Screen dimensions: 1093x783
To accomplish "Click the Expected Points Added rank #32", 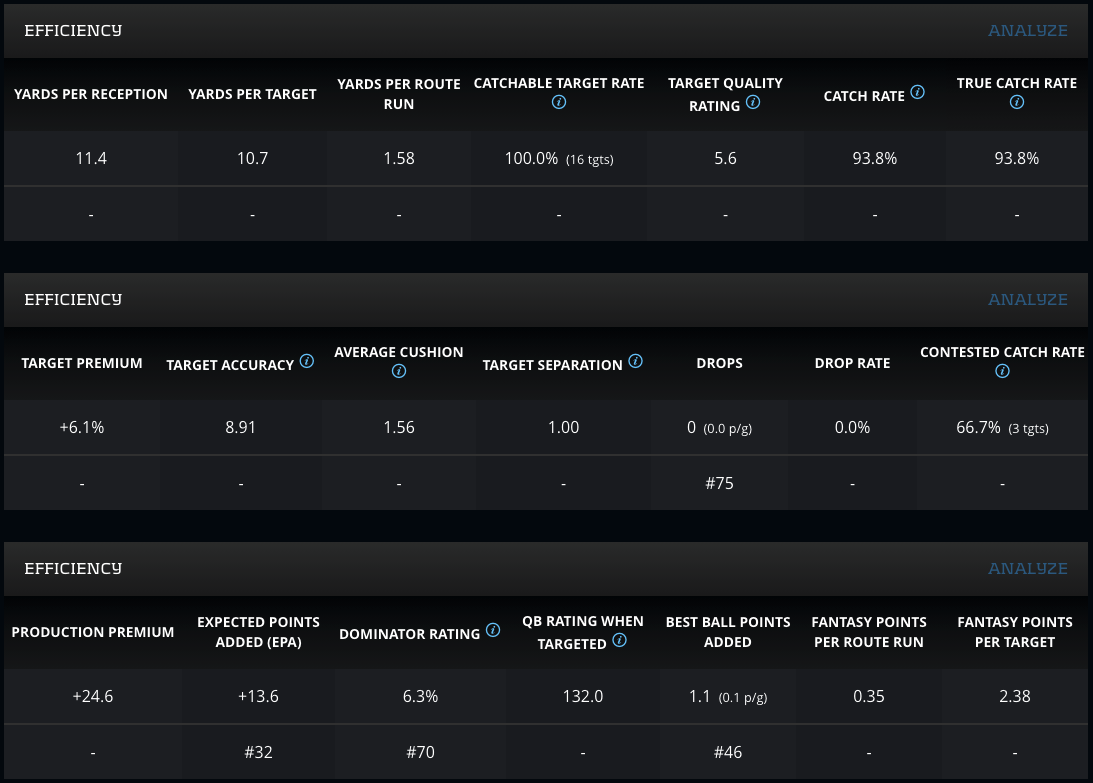I will (258, 752).
